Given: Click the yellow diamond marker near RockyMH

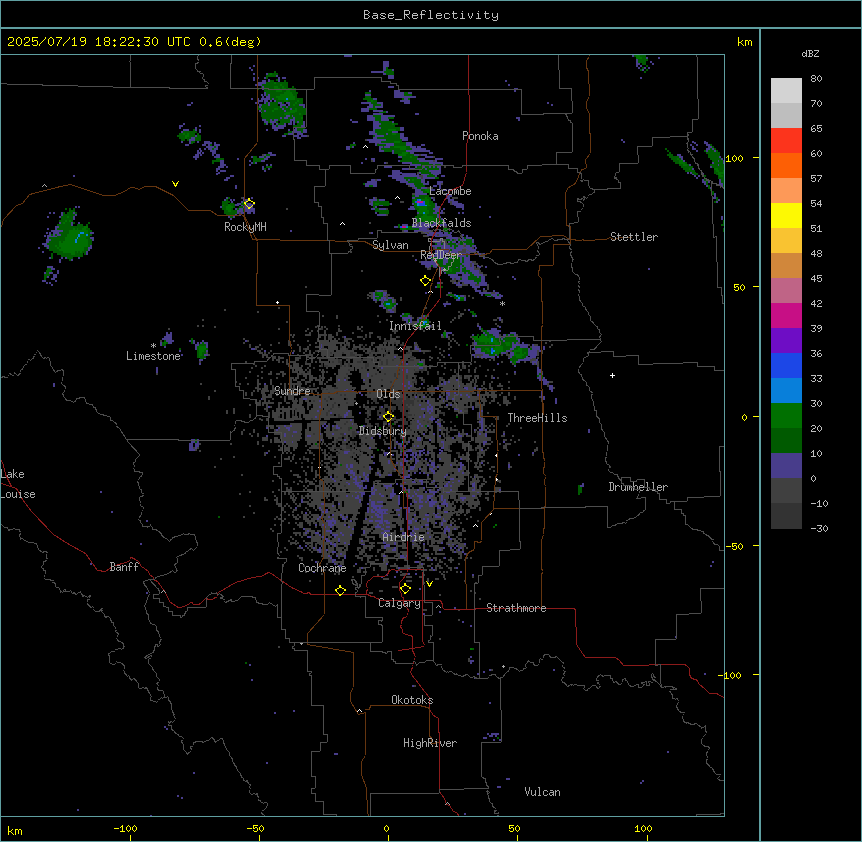Looking at the screenshot, I should 249,204.
